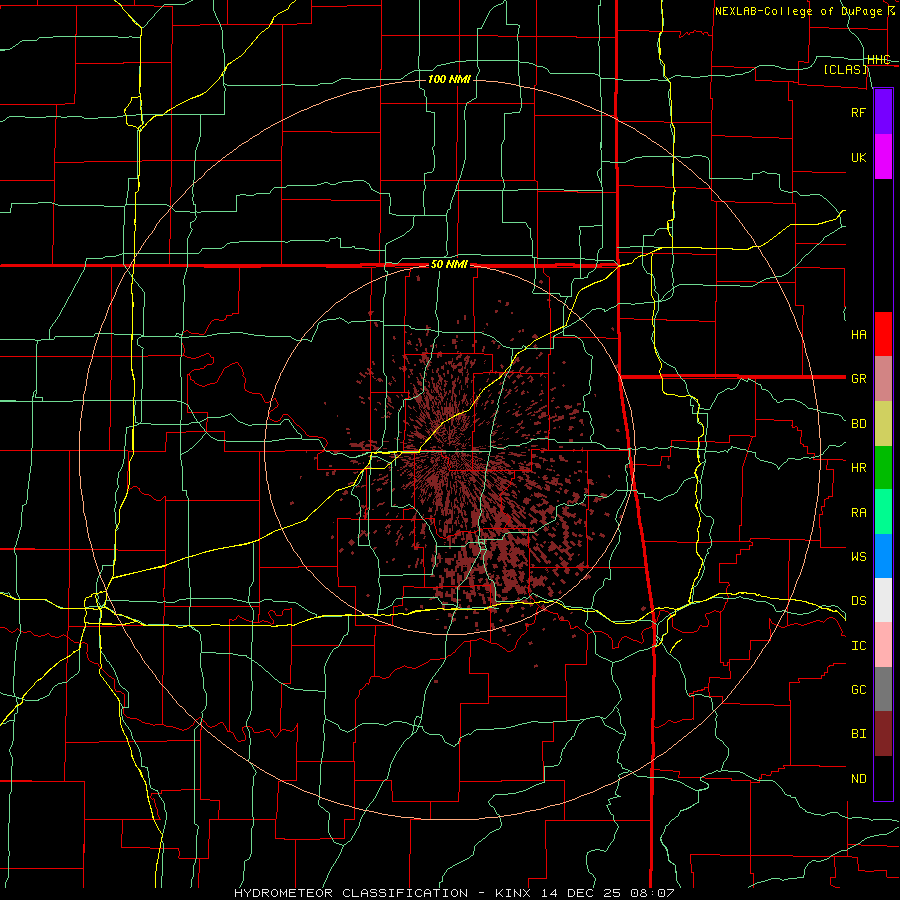Click the GR legend label
Screen dimensions: 900x900
coord(858,379)
